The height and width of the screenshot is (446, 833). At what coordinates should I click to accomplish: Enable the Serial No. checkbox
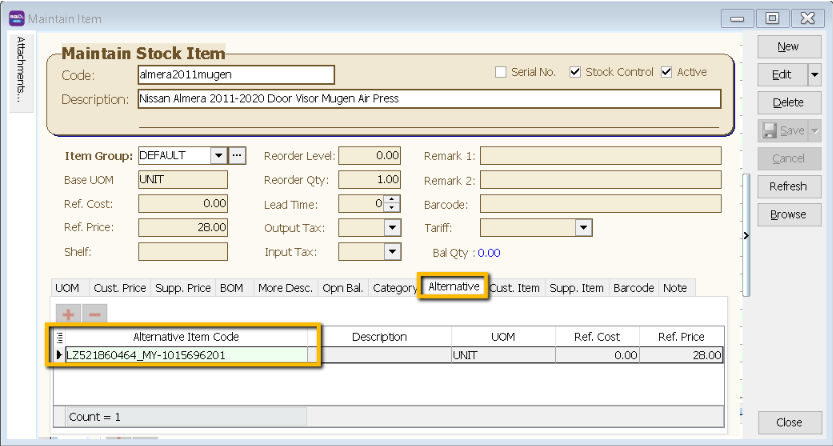pyautogui.click(x=502, y=72)
